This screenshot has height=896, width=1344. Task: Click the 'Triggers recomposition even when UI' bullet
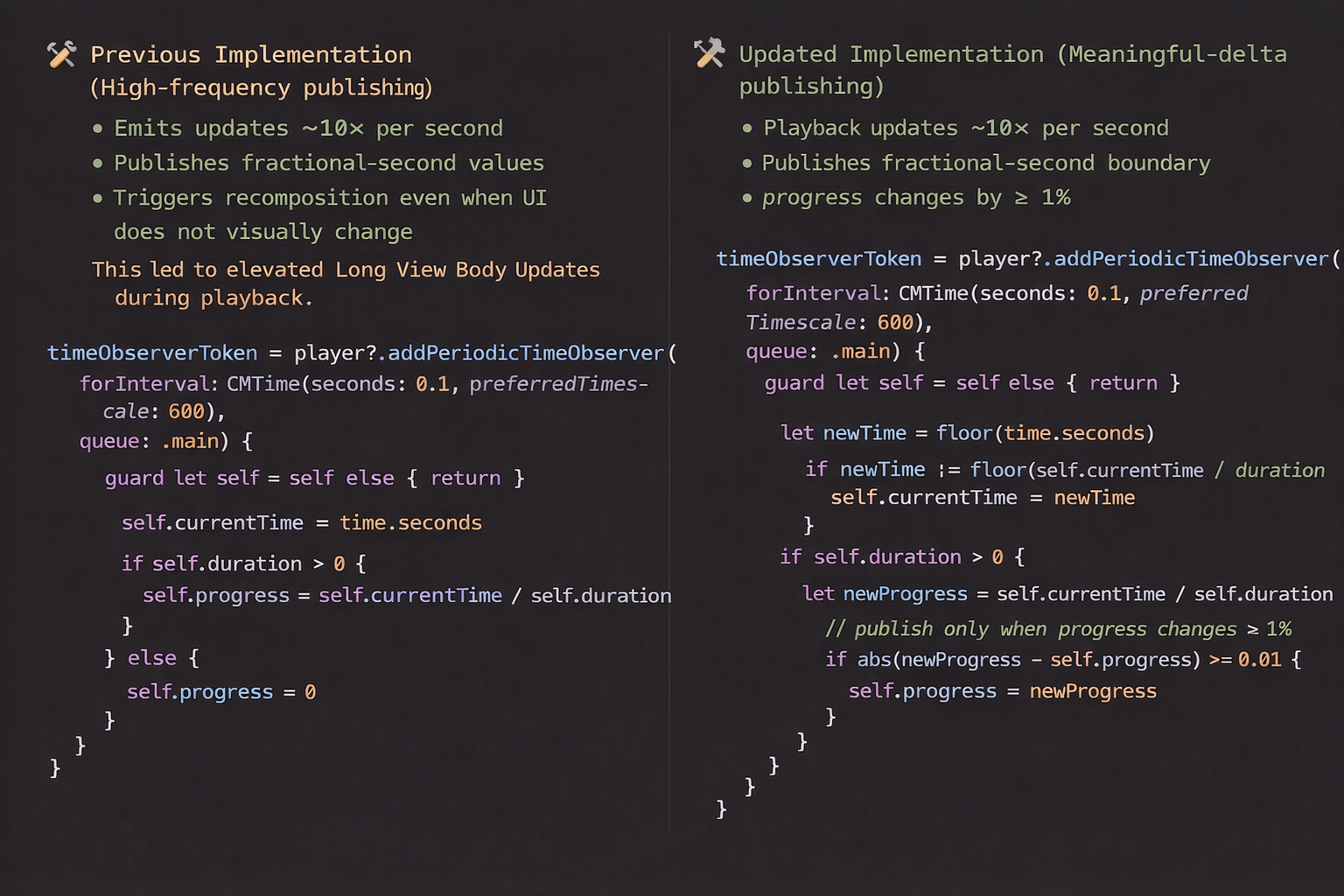[x=329, y=199]
